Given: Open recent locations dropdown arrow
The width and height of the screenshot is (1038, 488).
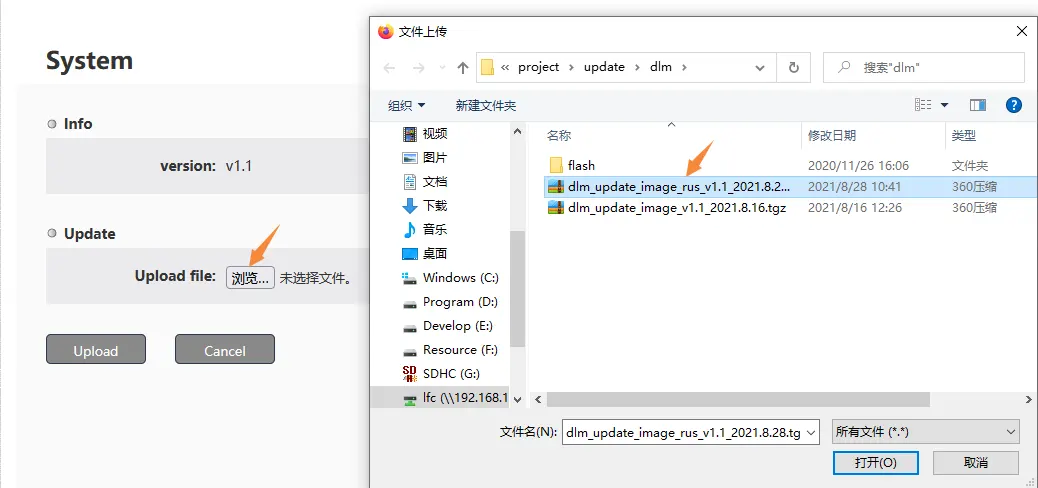Looking at the screenshot, I should pyautogui.click(x=442, y=68).
